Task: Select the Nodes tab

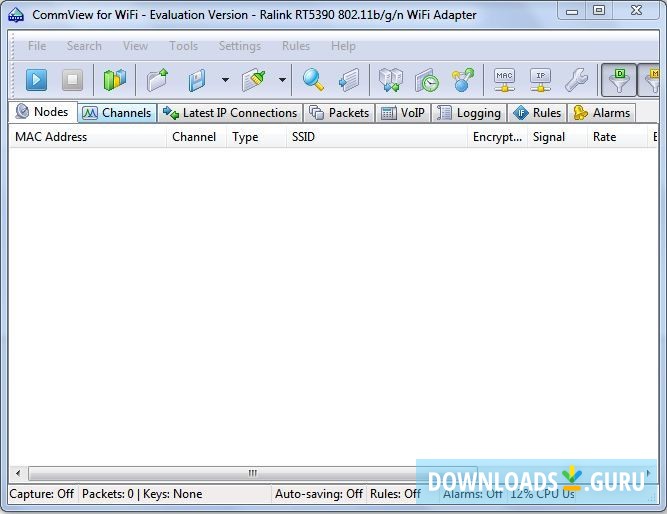Action: (43, 112)
